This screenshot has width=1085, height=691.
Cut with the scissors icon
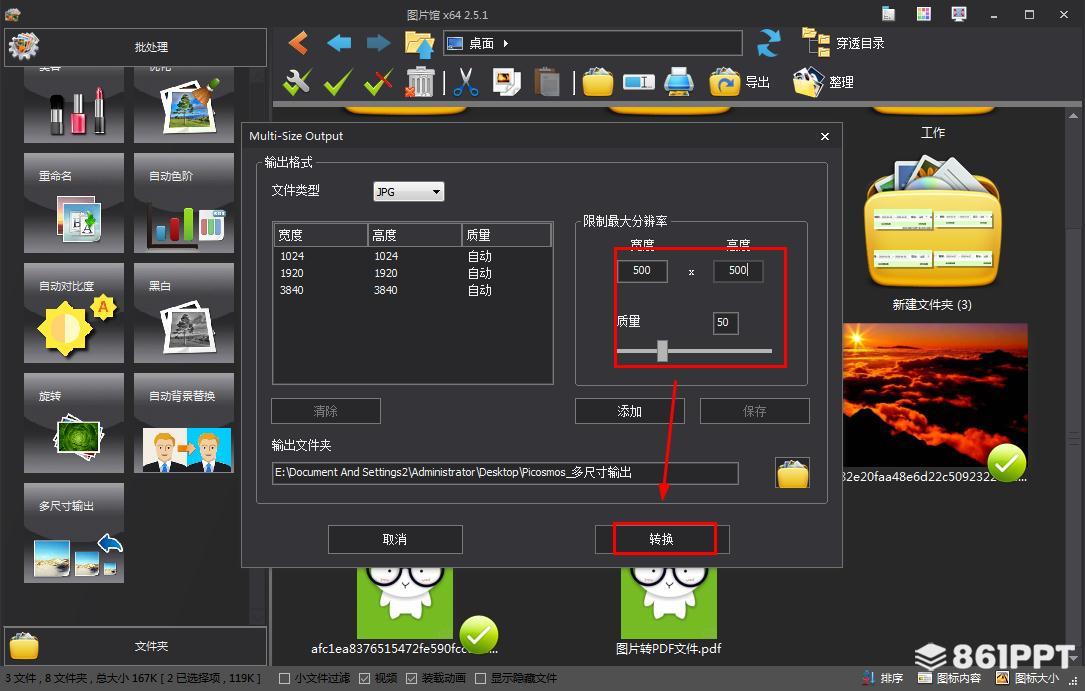(x=466, y=82)
